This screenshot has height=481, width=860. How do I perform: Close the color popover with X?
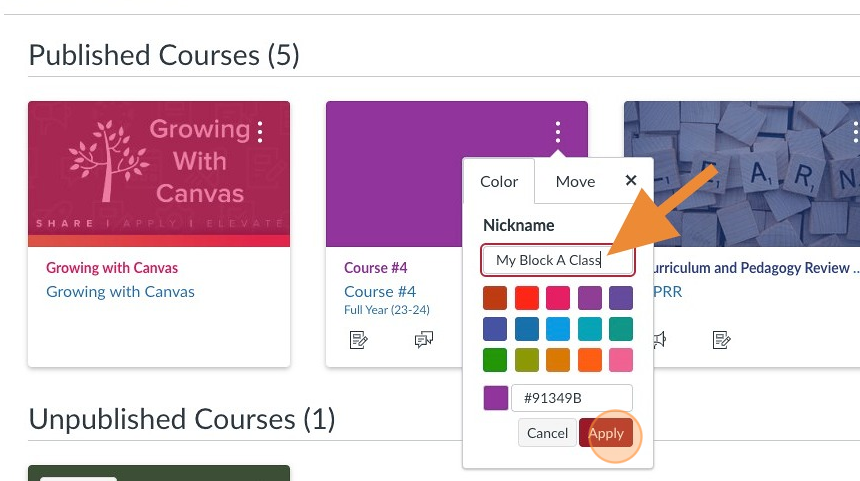click(x=631, y=181)
